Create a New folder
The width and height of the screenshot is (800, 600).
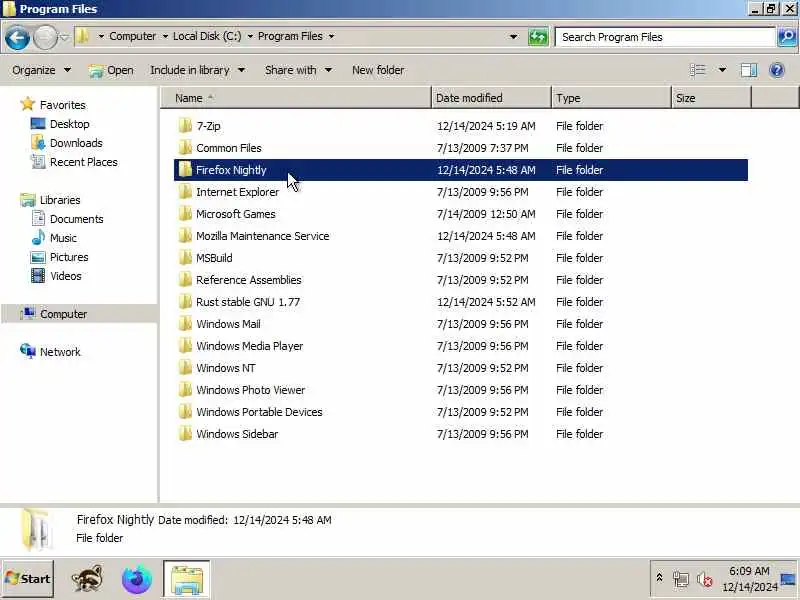(378, 70)
